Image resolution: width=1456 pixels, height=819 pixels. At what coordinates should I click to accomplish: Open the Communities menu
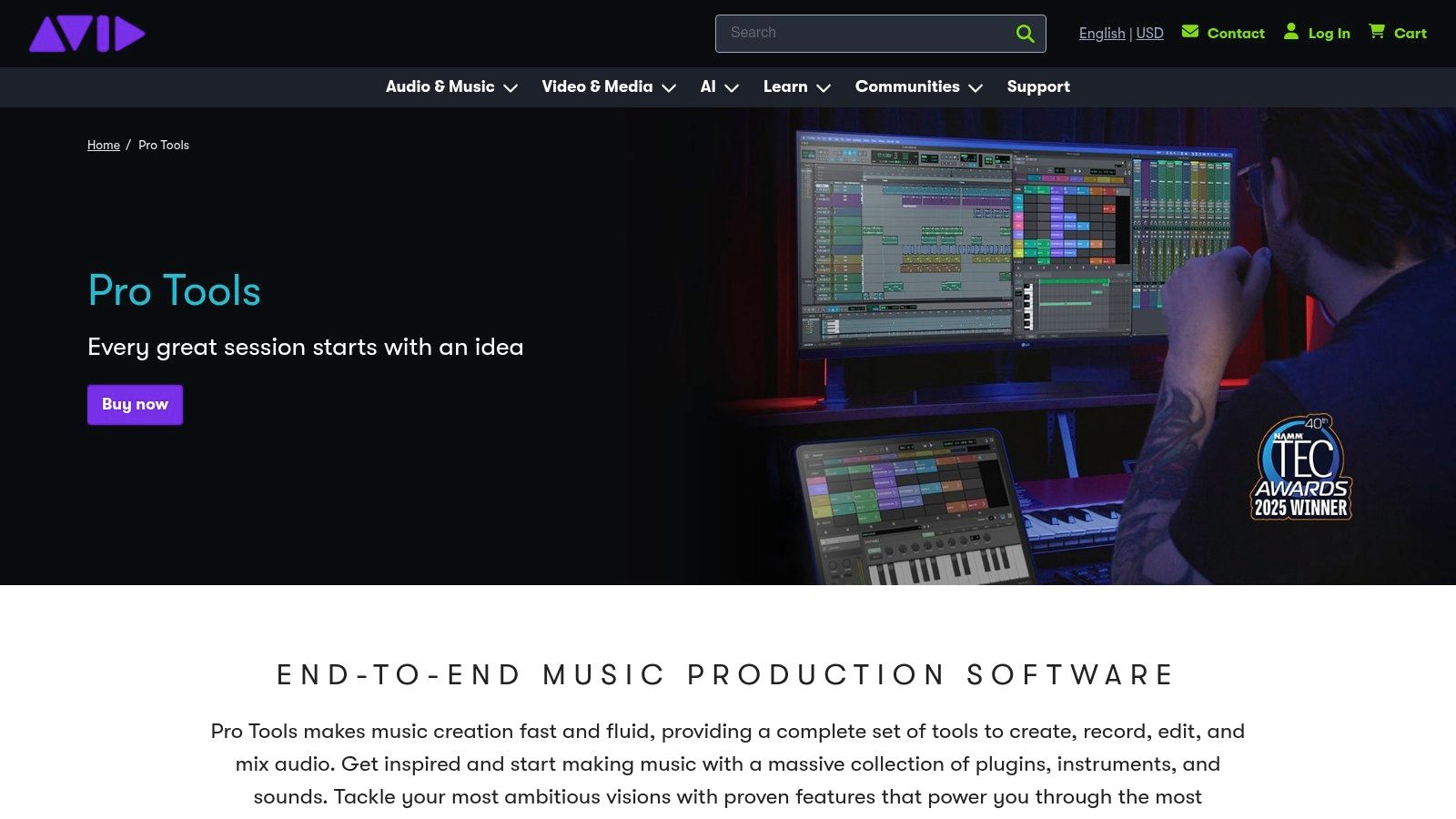tap(907, 86)
